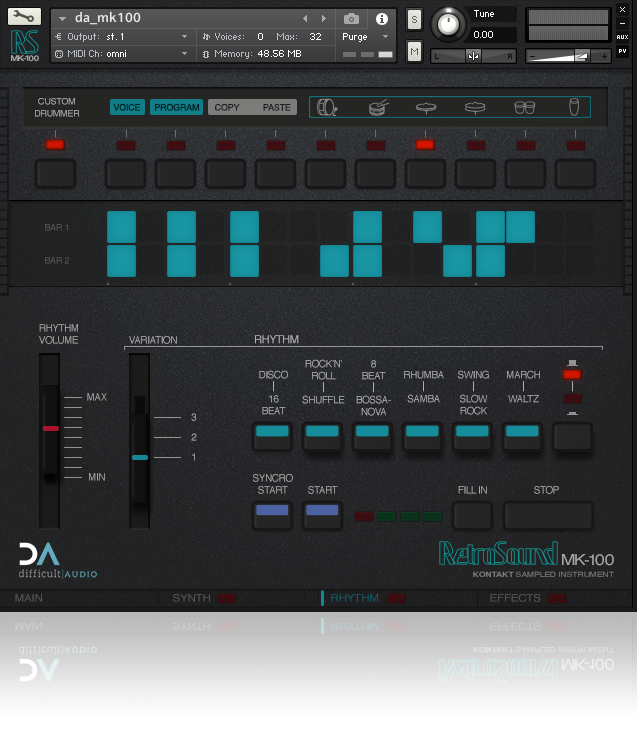This screenshot has width=637, height=750.
Task: Click the volume plus button
Action: [x=604, y=56]
